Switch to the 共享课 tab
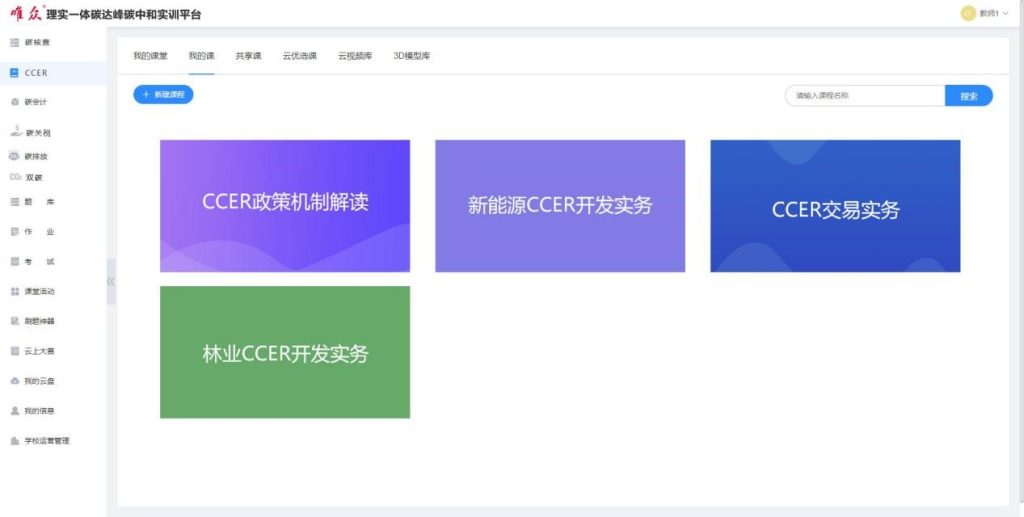The image size is (1024, 517). 248,56
